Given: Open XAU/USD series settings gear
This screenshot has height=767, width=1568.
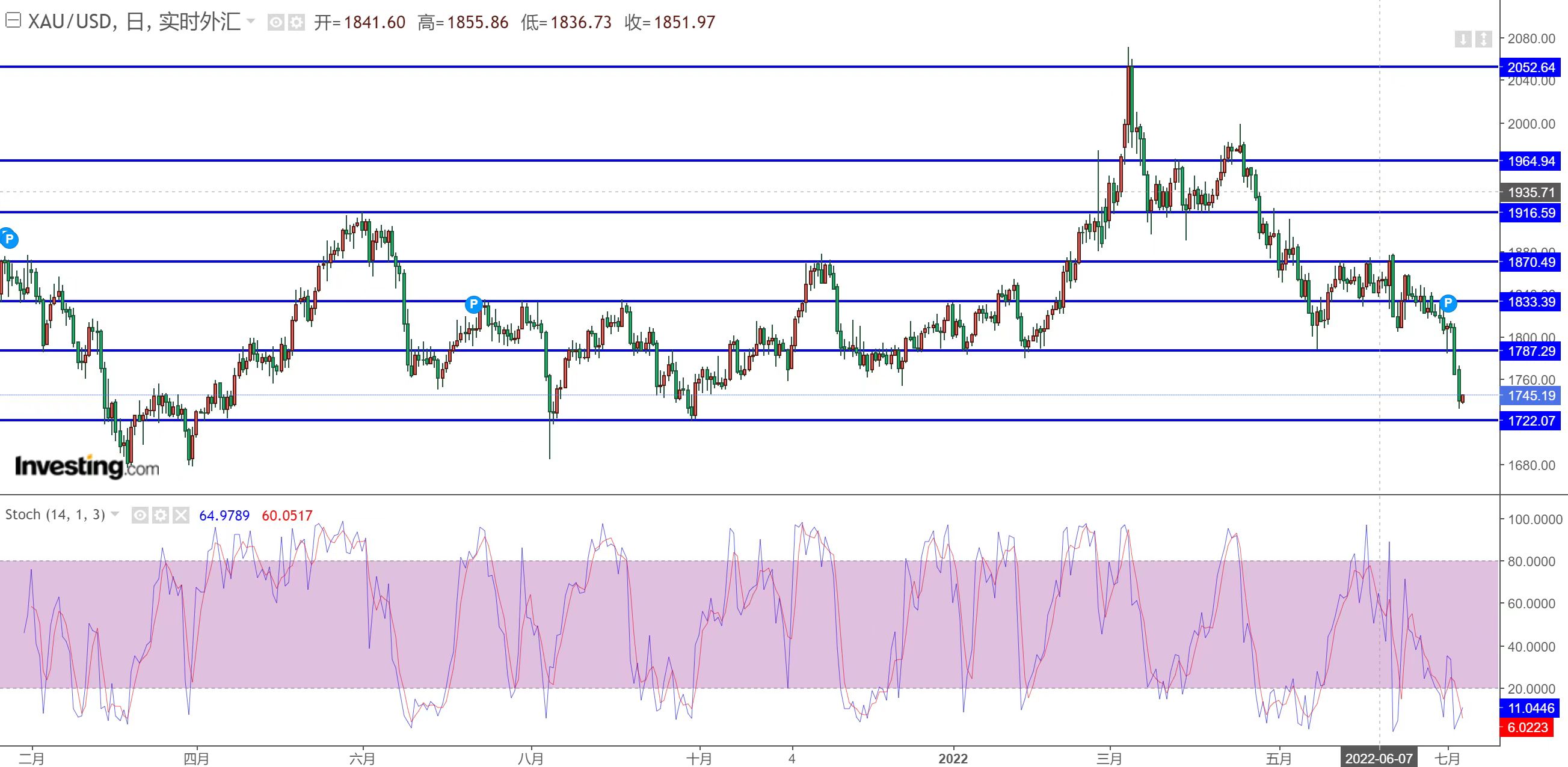Looking at the screenshot, I should tap(297, 22).
